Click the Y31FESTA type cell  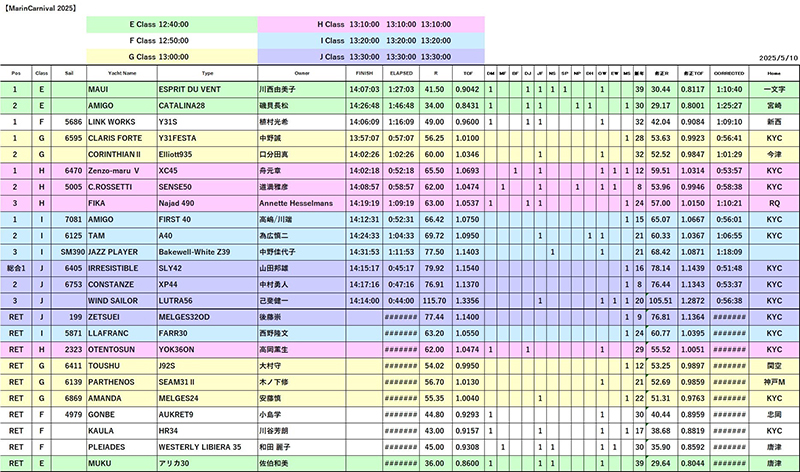click(207, 138)
